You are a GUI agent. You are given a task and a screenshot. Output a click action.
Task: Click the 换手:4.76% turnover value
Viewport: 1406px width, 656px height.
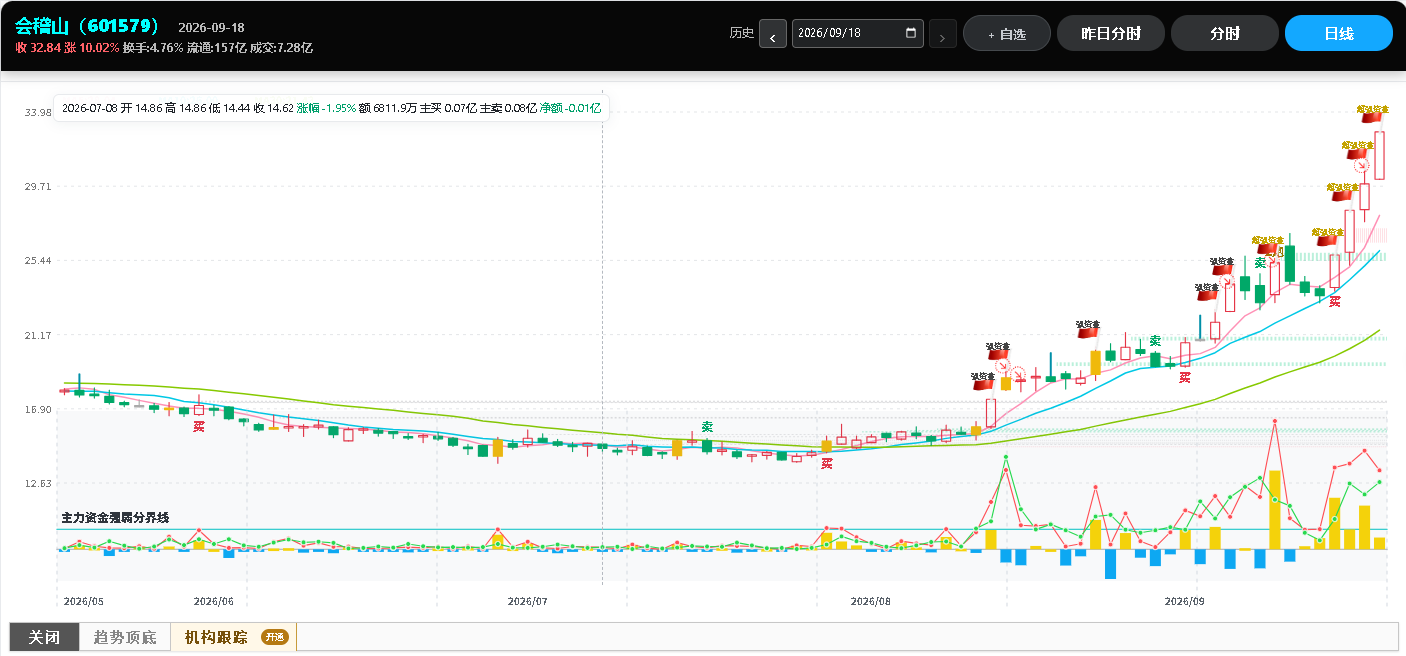pyautogui.click(x=153, y=47)
